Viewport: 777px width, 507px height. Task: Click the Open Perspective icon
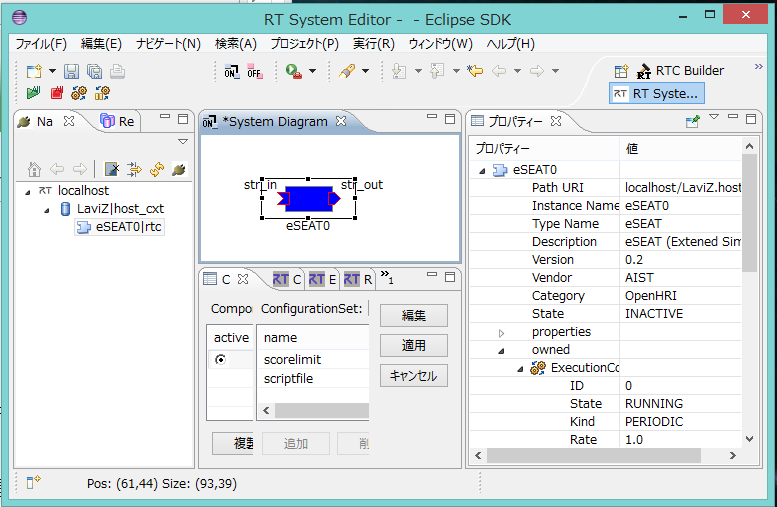tap(621, 71)
